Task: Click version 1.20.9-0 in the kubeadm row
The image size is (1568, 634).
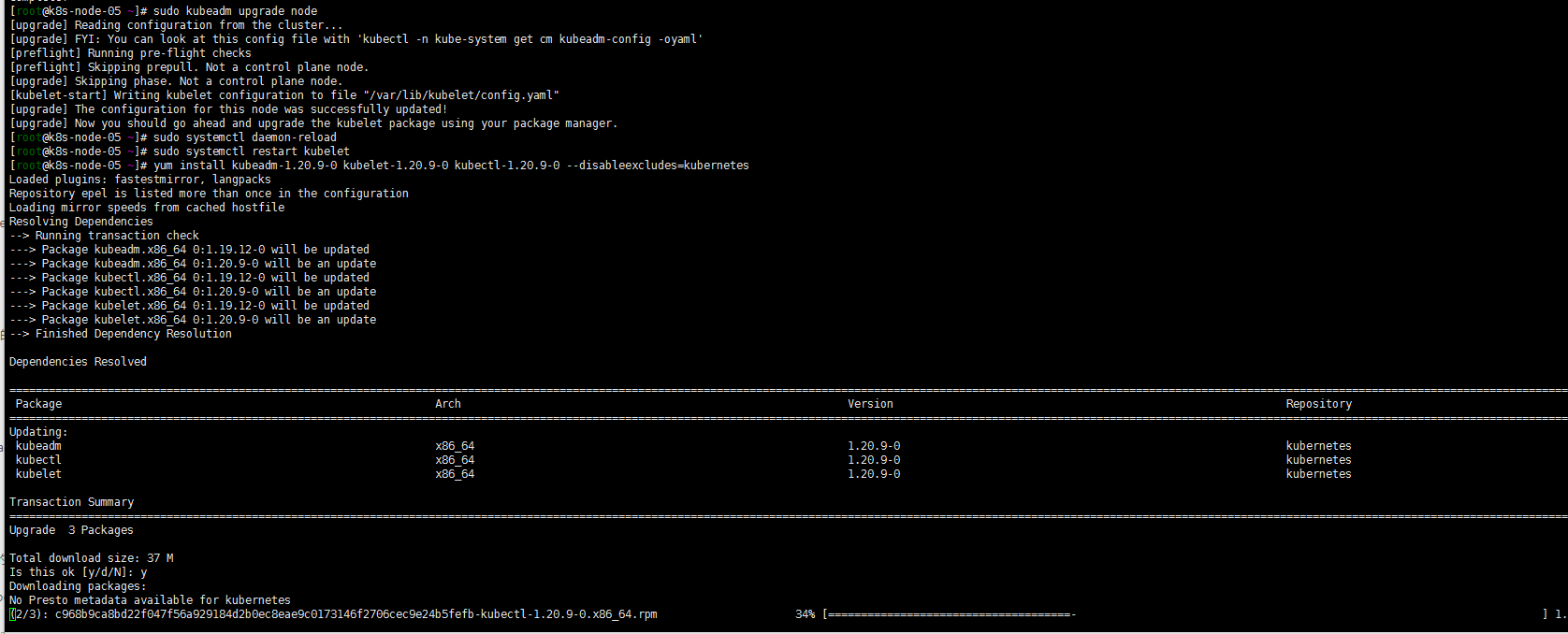Action: [874, 446]
